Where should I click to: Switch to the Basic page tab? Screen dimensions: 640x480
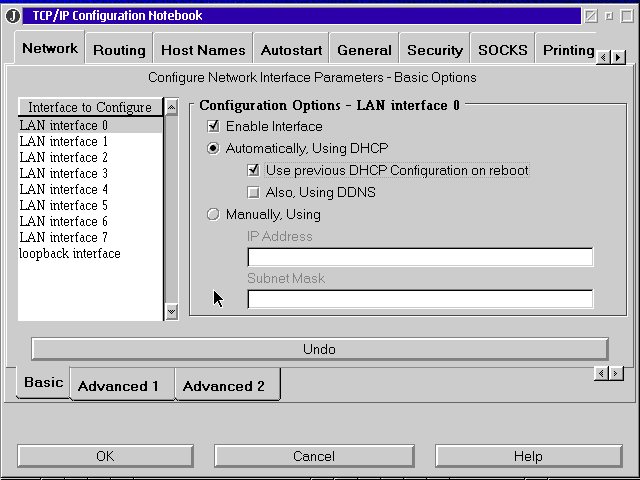click(x=43, y=382)
